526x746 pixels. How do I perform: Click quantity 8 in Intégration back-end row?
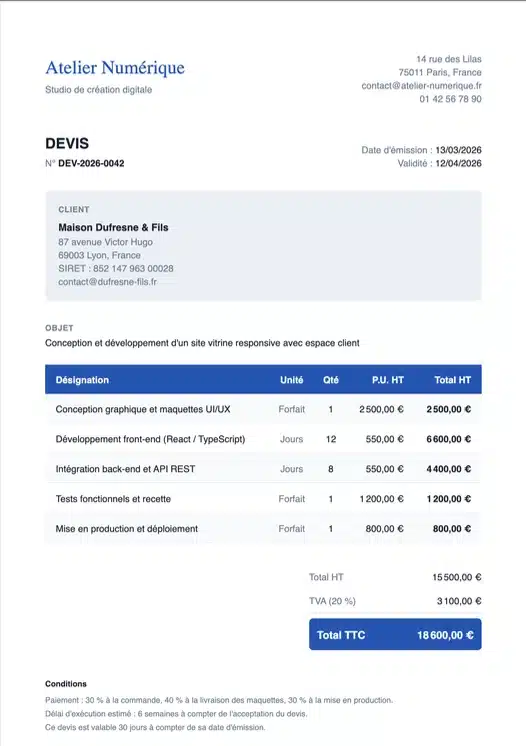click(x=331, y=469)
